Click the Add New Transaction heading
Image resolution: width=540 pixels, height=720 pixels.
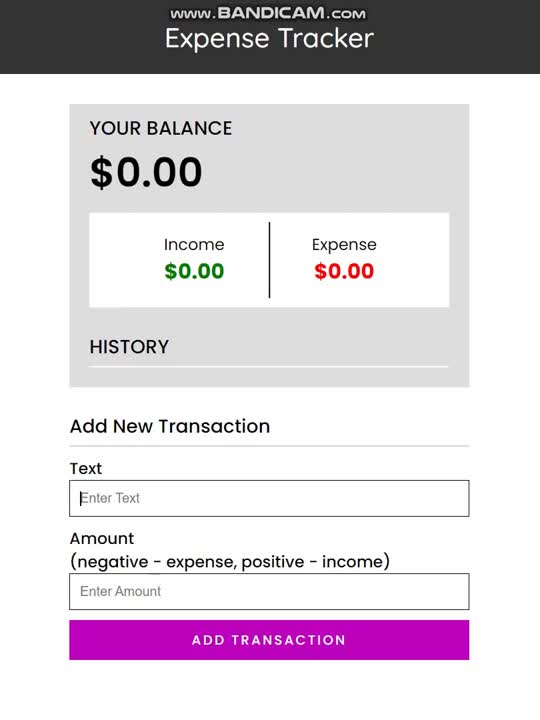pyautogui.click(x=170, y=426)
